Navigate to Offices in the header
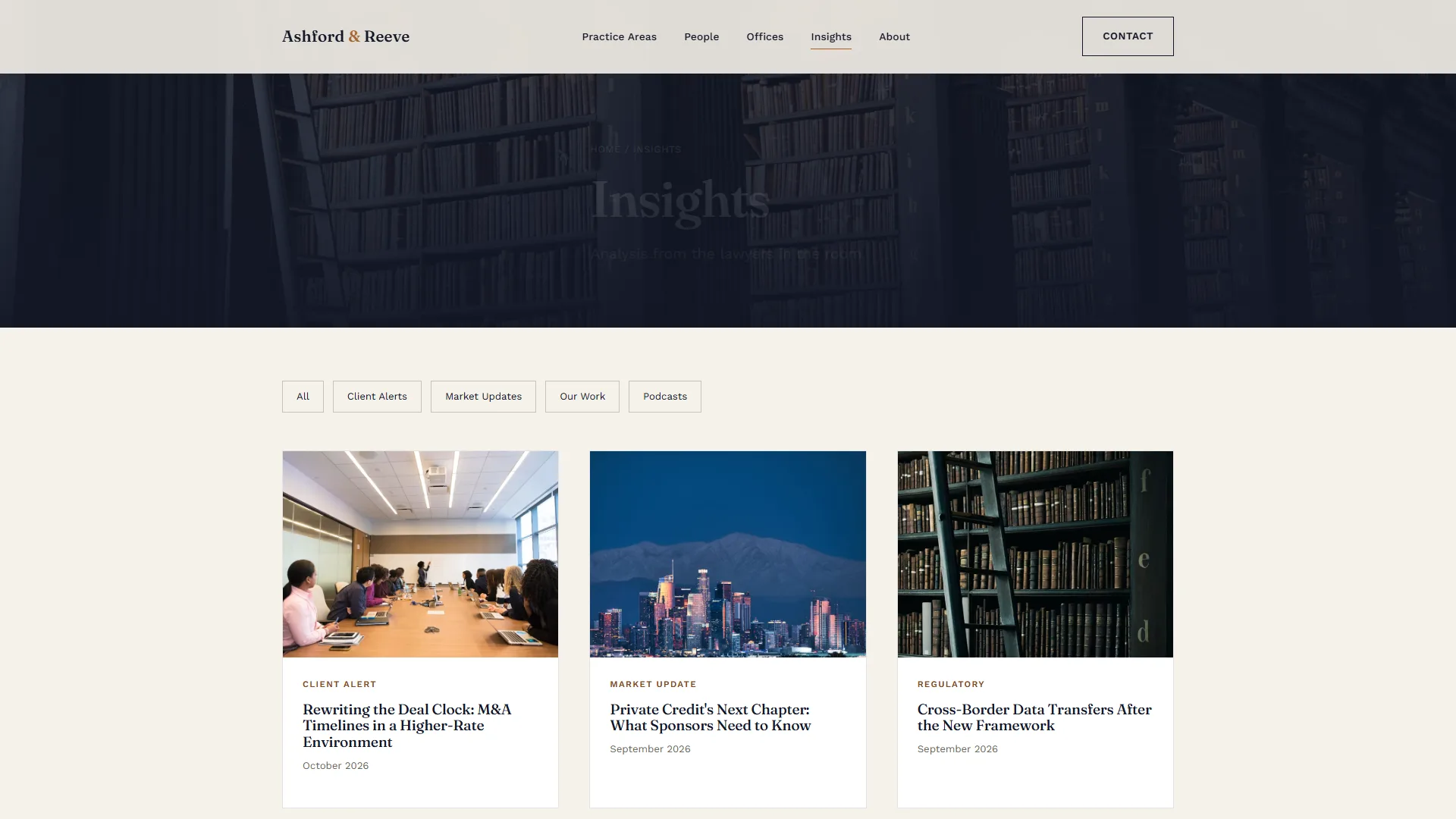This screenshot has width=1456, height=819. tap(764, 36)
